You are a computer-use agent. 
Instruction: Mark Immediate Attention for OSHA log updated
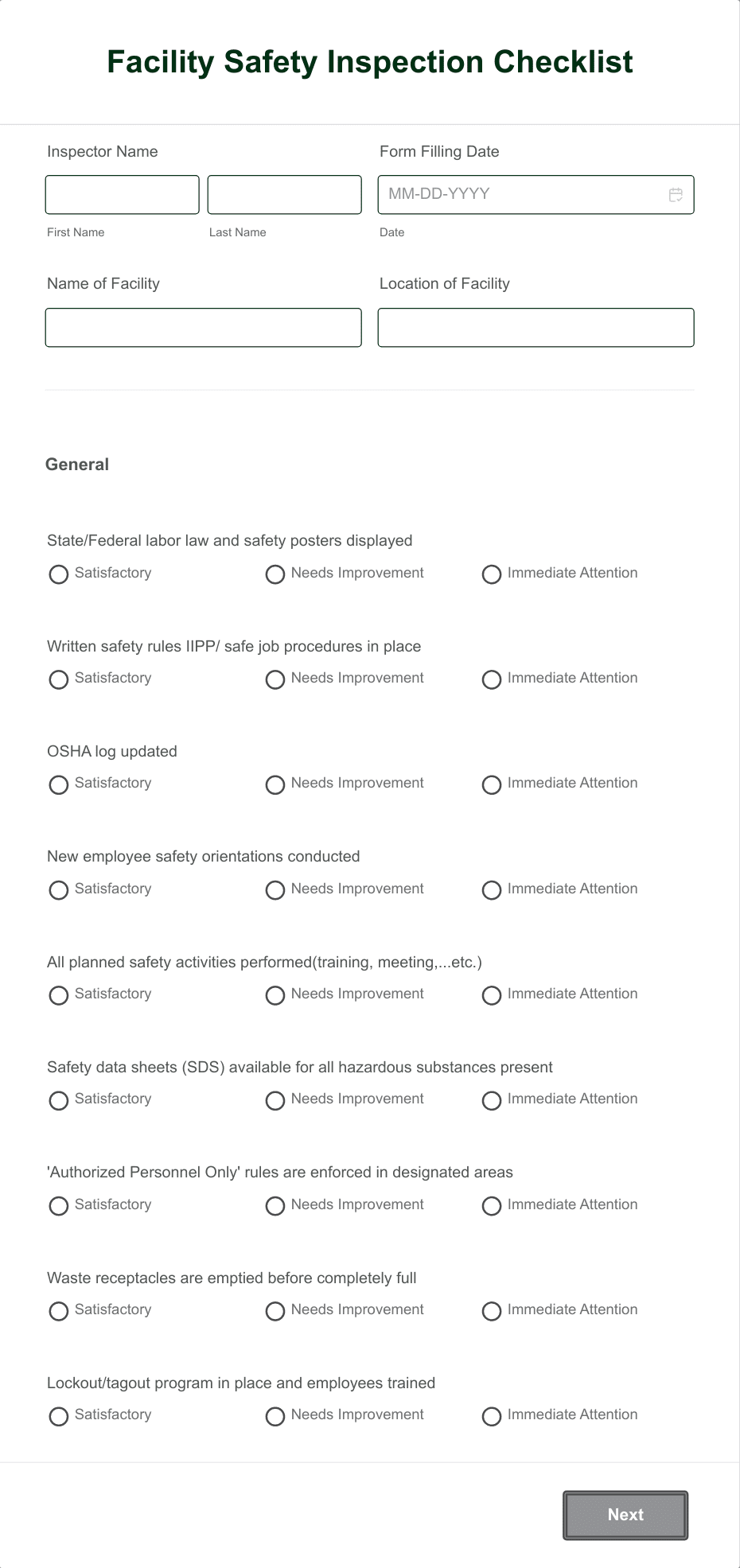pyautogui.click(x=491, y=784)
